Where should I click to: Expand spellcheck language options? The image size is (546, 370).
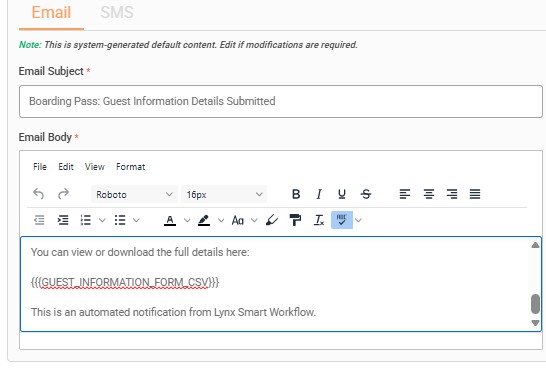click(358, 220)
